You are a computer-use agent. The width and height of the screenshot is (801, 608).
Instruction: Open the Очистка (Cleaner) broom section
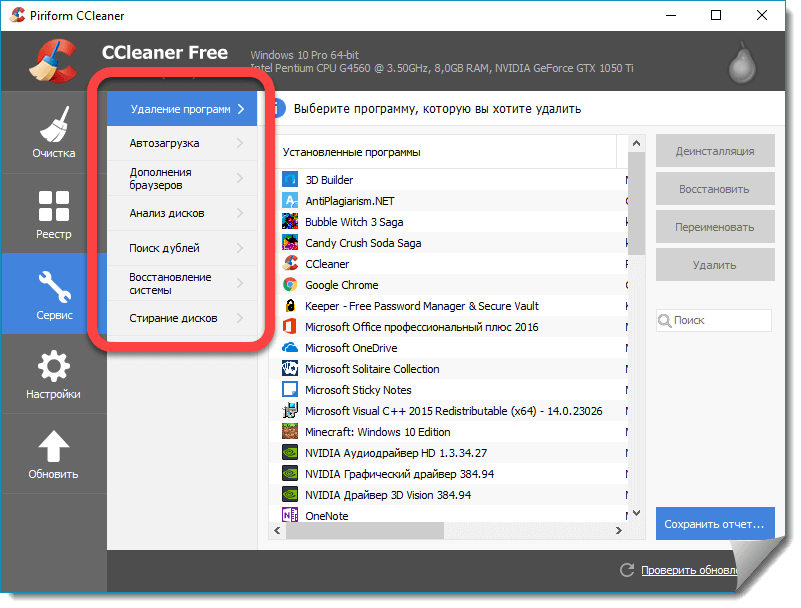pyautogui.click(x=53, y=132)
